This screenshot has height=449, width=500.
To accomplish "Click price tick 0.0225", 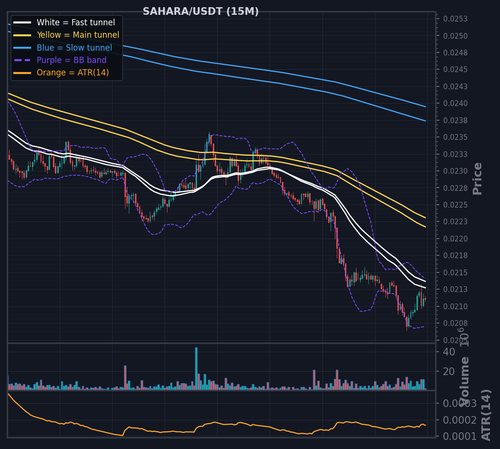I will click(x=455, y=205).
